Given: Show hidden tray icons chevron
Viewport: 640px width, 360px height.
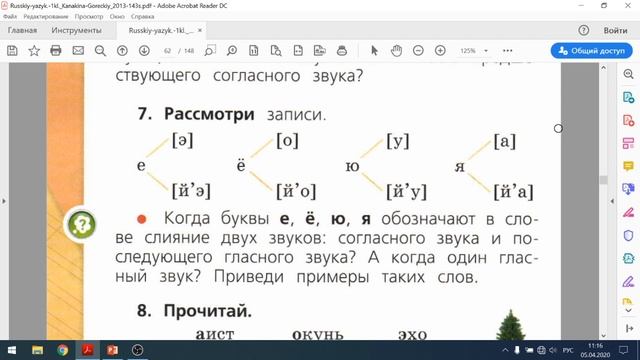Looking at the screenshot, I should [505, 350].
